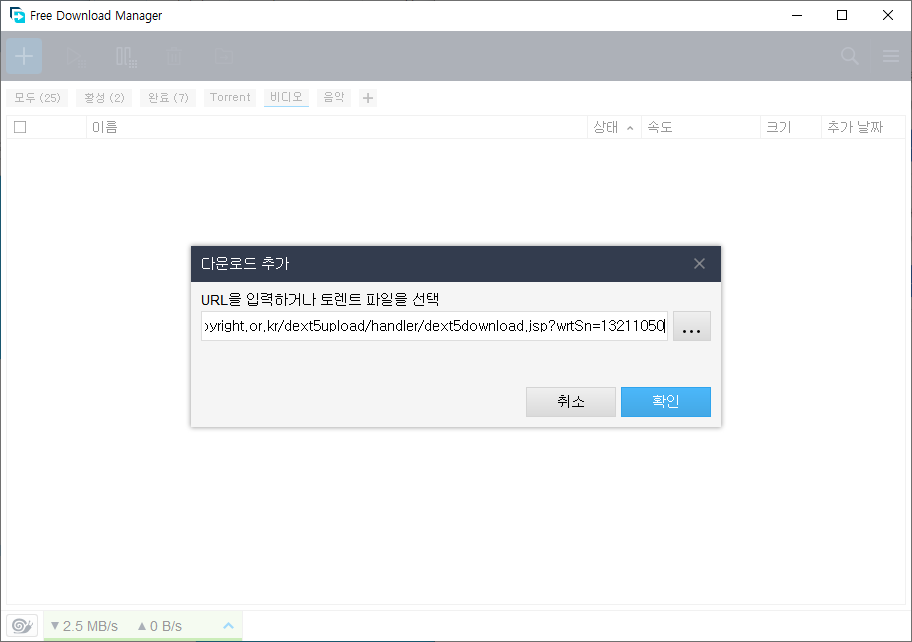The width and height of the screenshot is (912, 642).
Task: Select the 비디오 filter tab
Action: [x=286, y=98]
